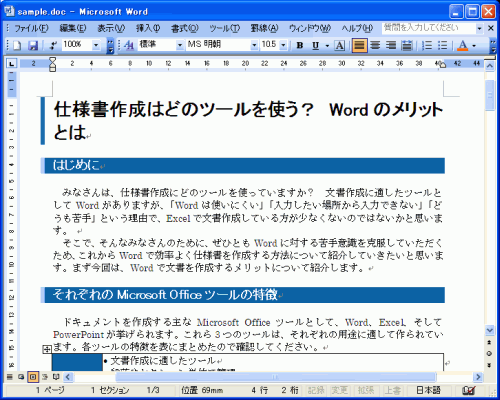The image size is (500, 400).
Task: Save the document with the floppy icon
Action: click(33, 45)
